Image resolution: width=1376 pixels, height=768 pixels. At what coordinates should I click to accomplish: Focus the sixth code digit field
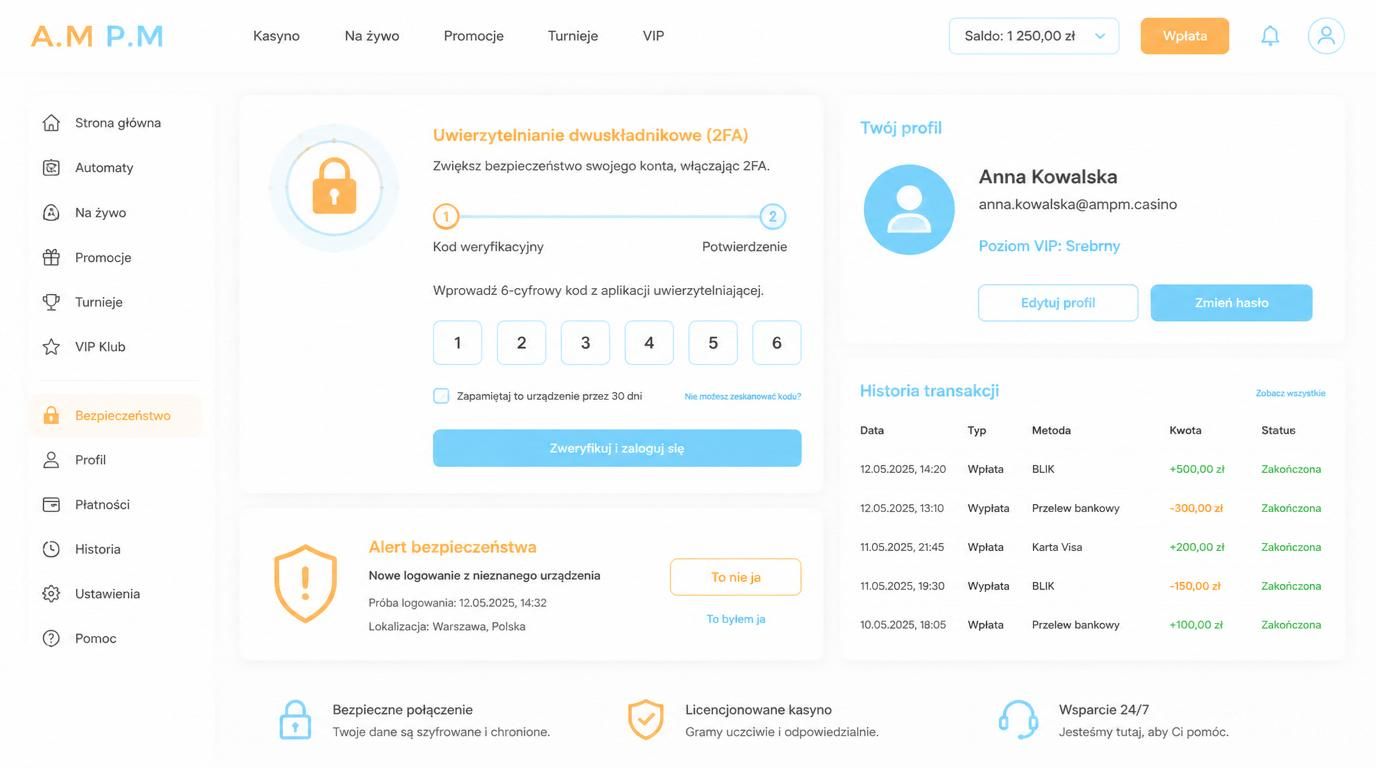tap(777, 343)
